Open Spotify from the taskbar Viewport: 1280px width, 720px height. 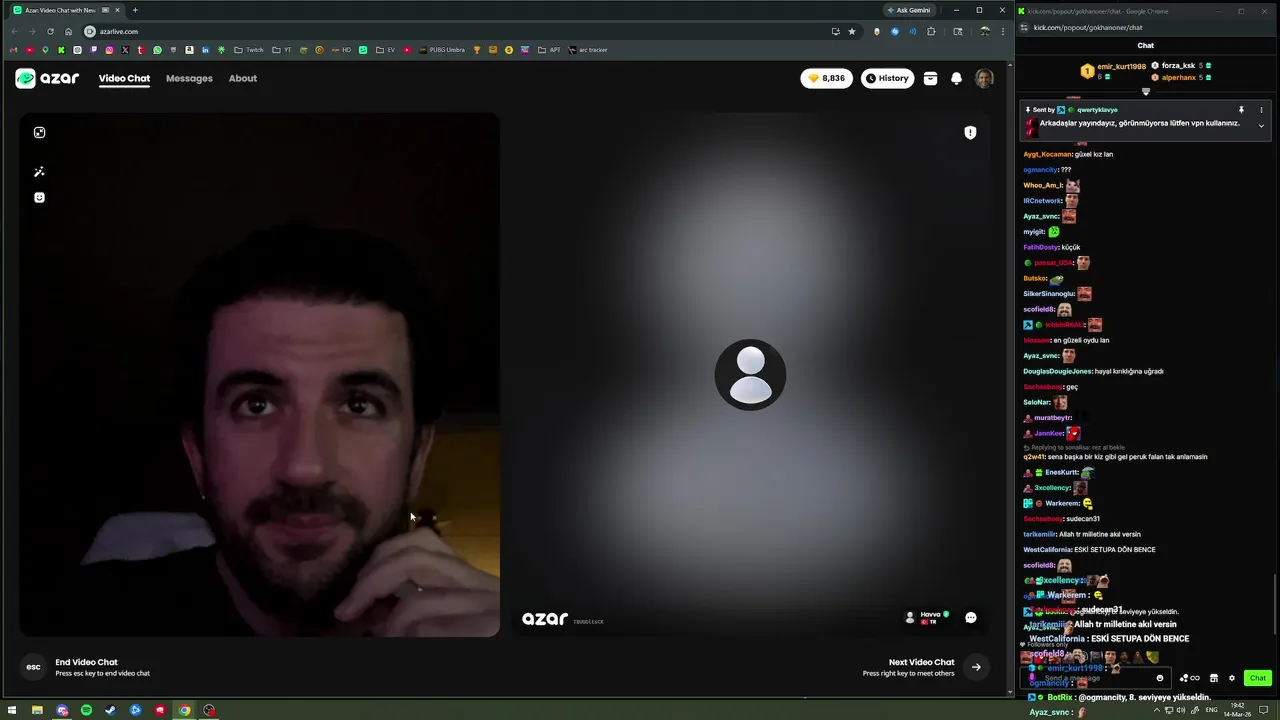tap(86, 710)
